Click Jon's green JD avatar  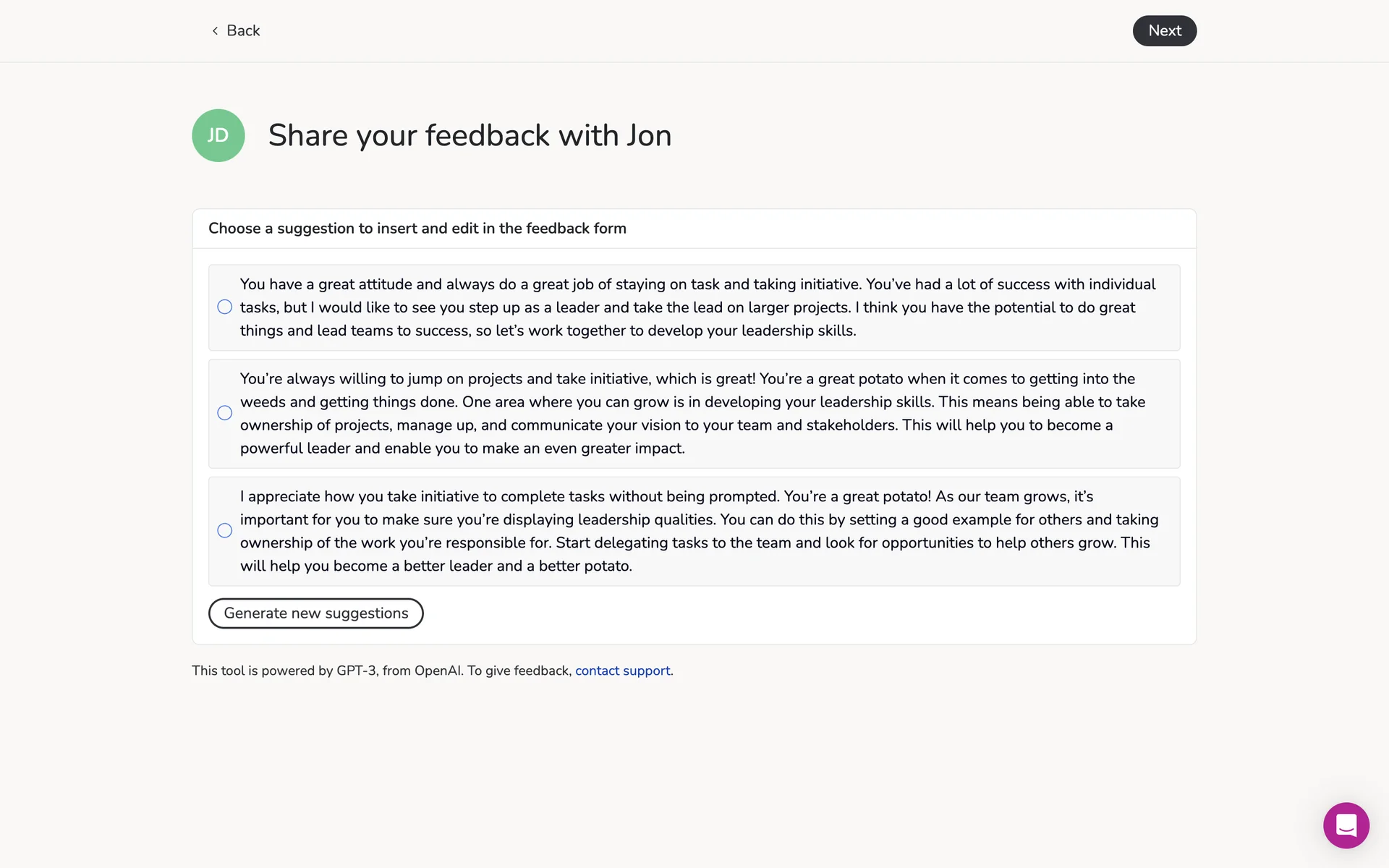tap(218, 135)
